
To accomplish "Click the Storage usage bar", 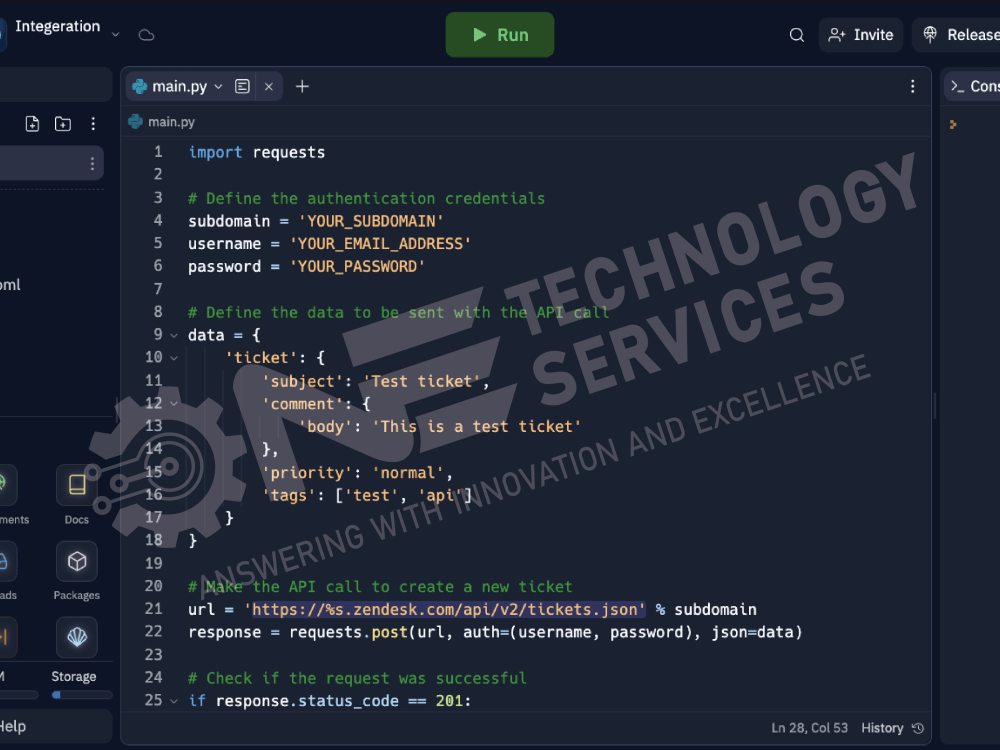I will [82, 695].
